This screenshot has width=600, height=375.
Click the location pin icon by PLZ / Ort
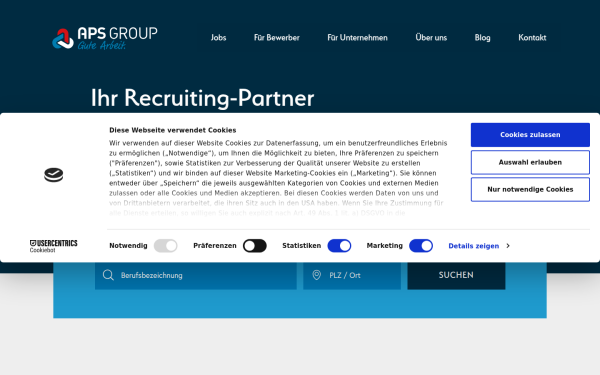[x=316, y=275]
